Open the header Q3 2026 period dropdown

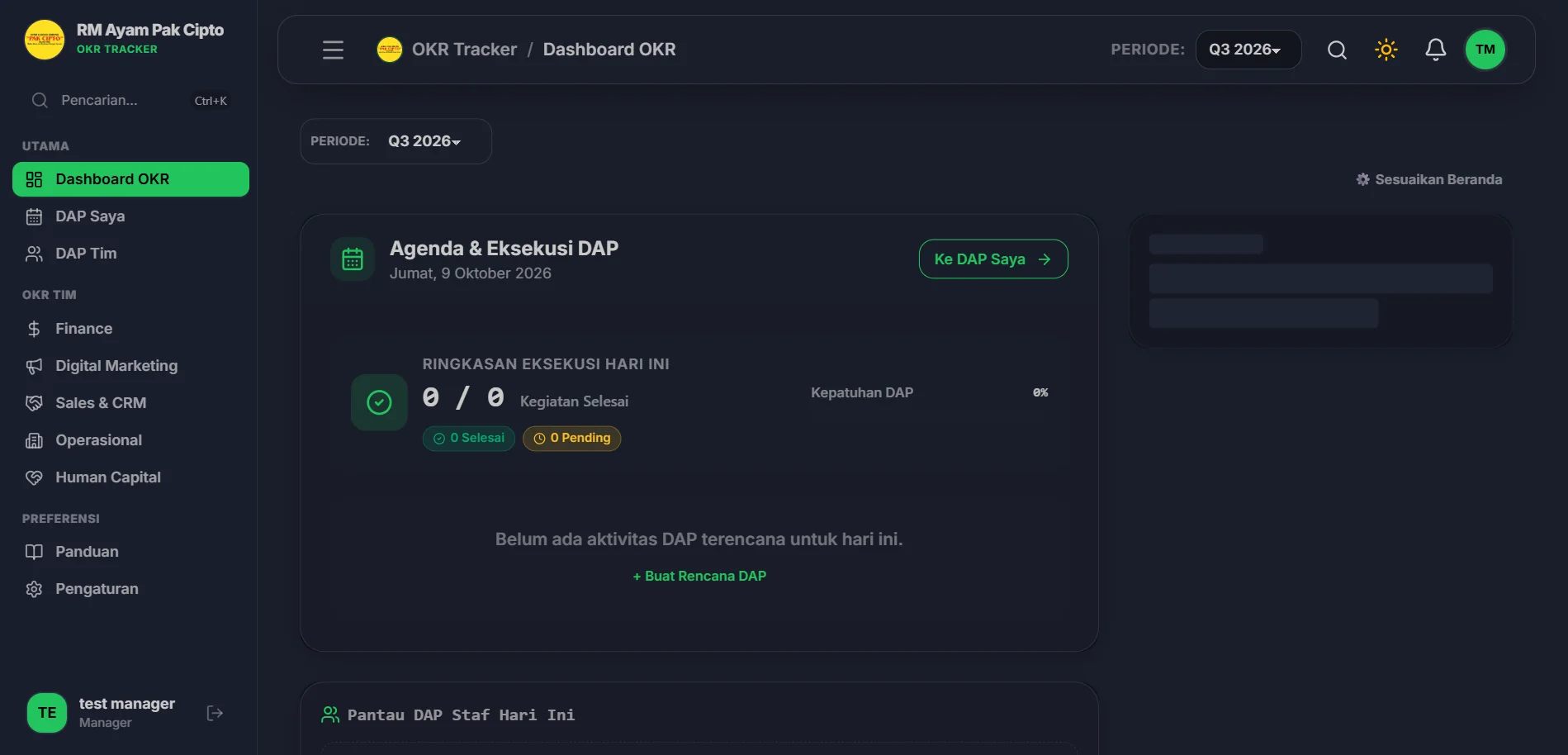click(1248, 50)
